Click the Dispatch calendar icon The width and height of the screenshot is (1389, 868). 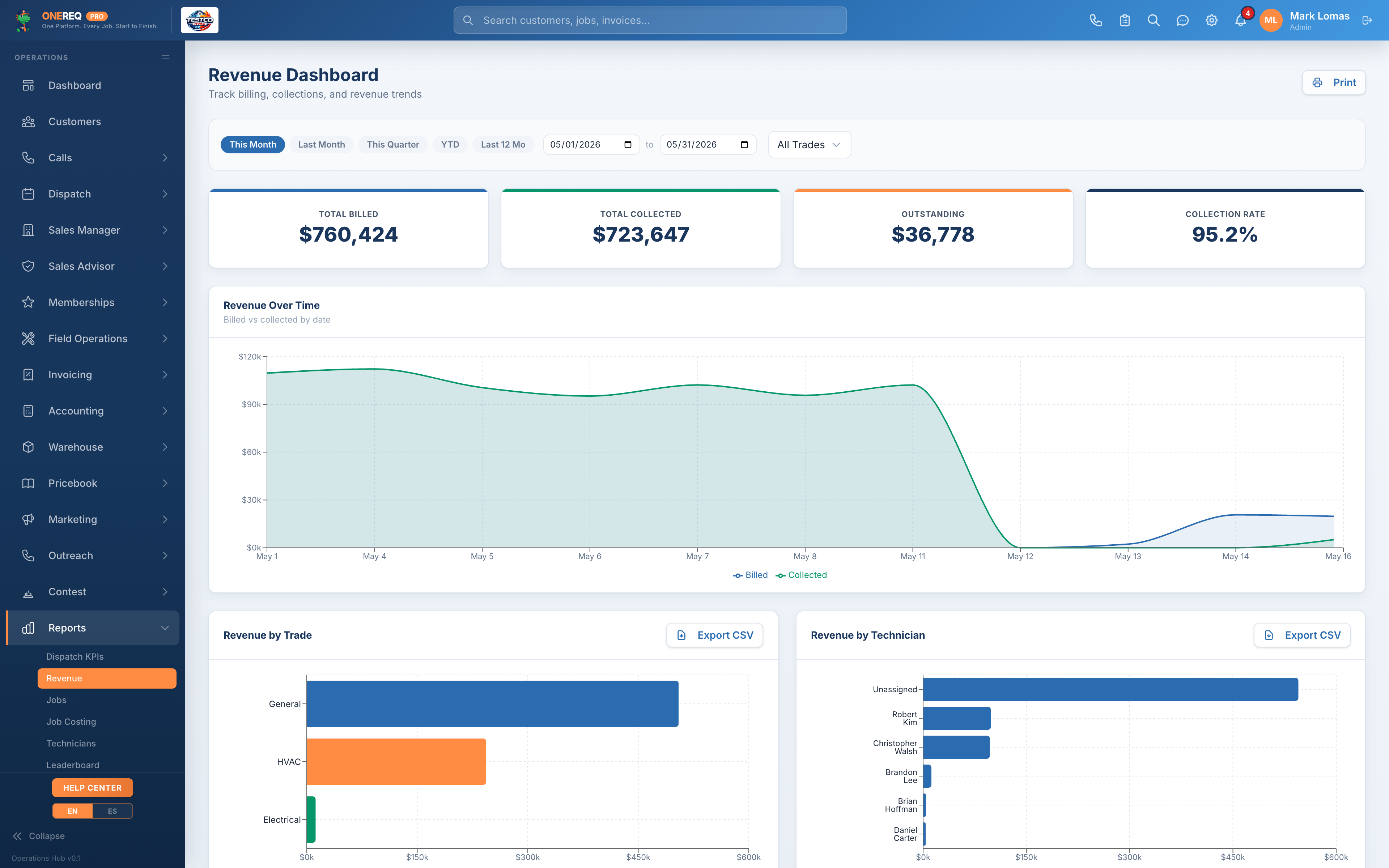click(28, 194)
